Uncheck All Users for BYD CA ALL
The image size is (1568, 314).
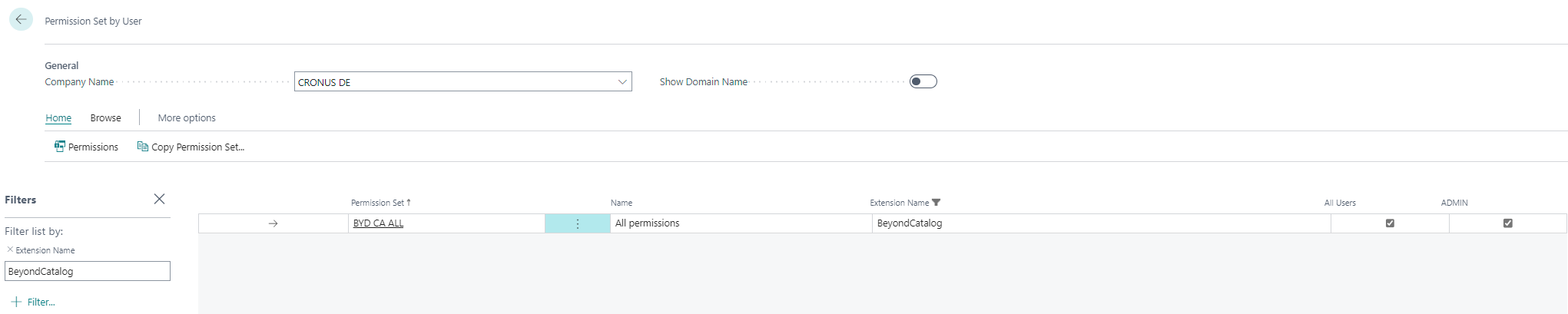click(1389, 223)
